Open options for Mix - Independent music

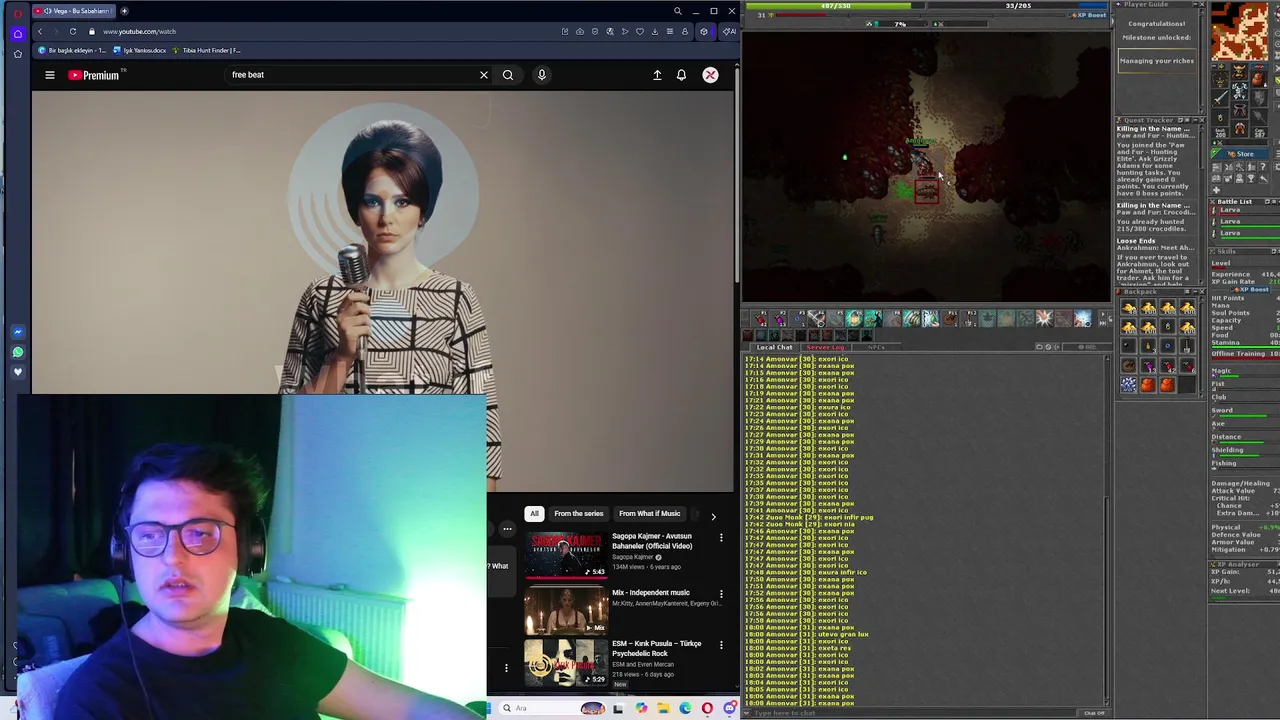(721, 594)
